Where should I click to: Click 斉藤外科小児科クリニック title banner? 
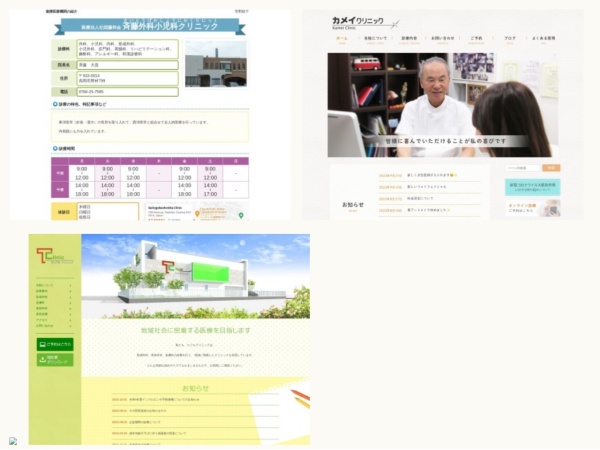pos(150,26)
